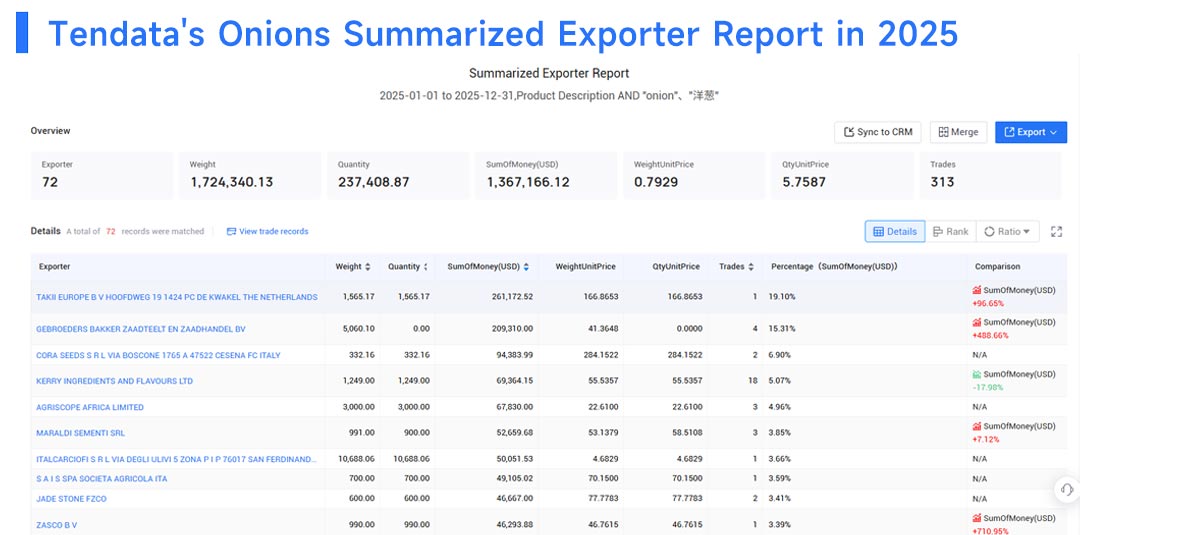The image size is (1190, 535).
Task: Open the Export dropdown button
Action: (1031, 132)
